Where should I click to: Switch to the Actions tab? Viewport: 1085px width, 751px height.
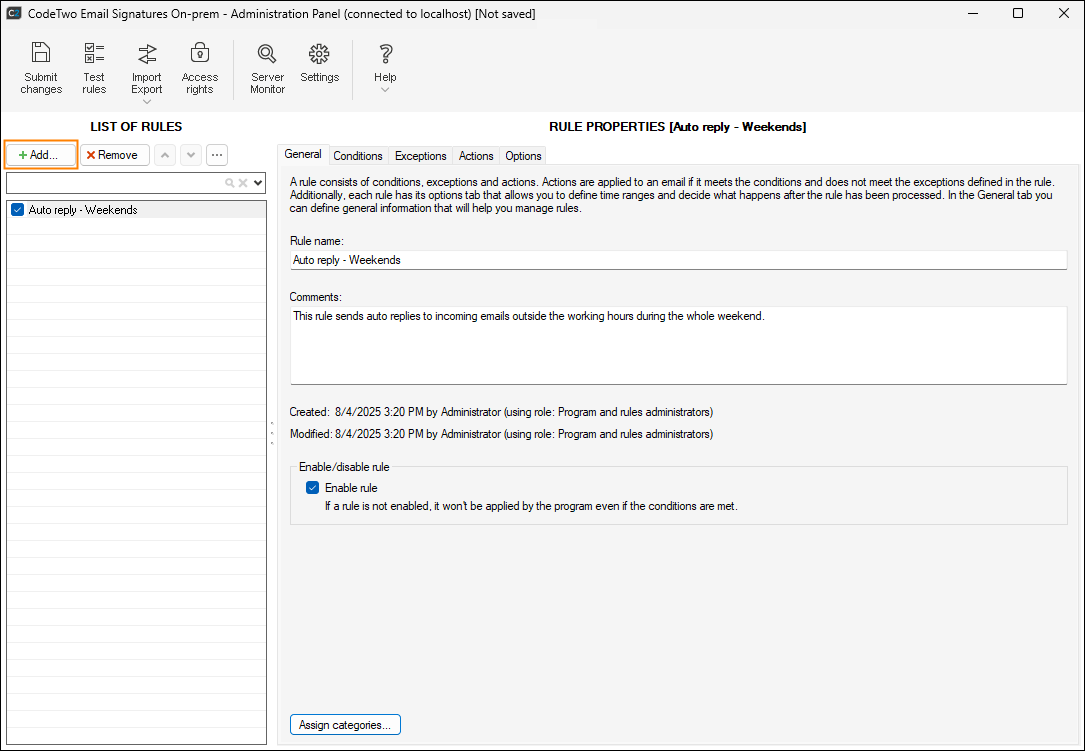[x=476, y=156]
